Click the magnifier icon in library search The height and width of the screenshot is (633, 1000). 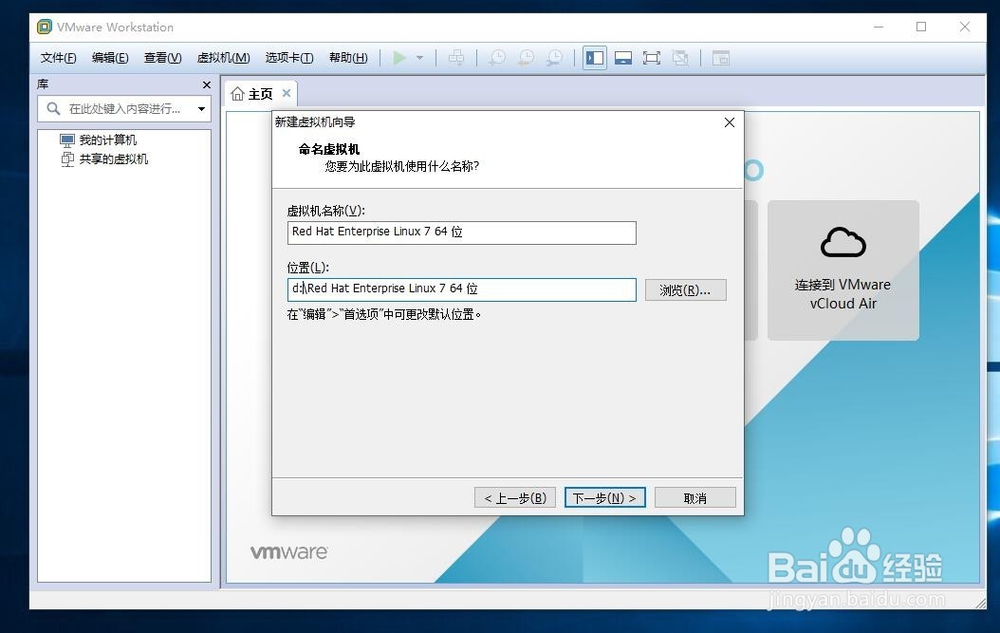54,109
